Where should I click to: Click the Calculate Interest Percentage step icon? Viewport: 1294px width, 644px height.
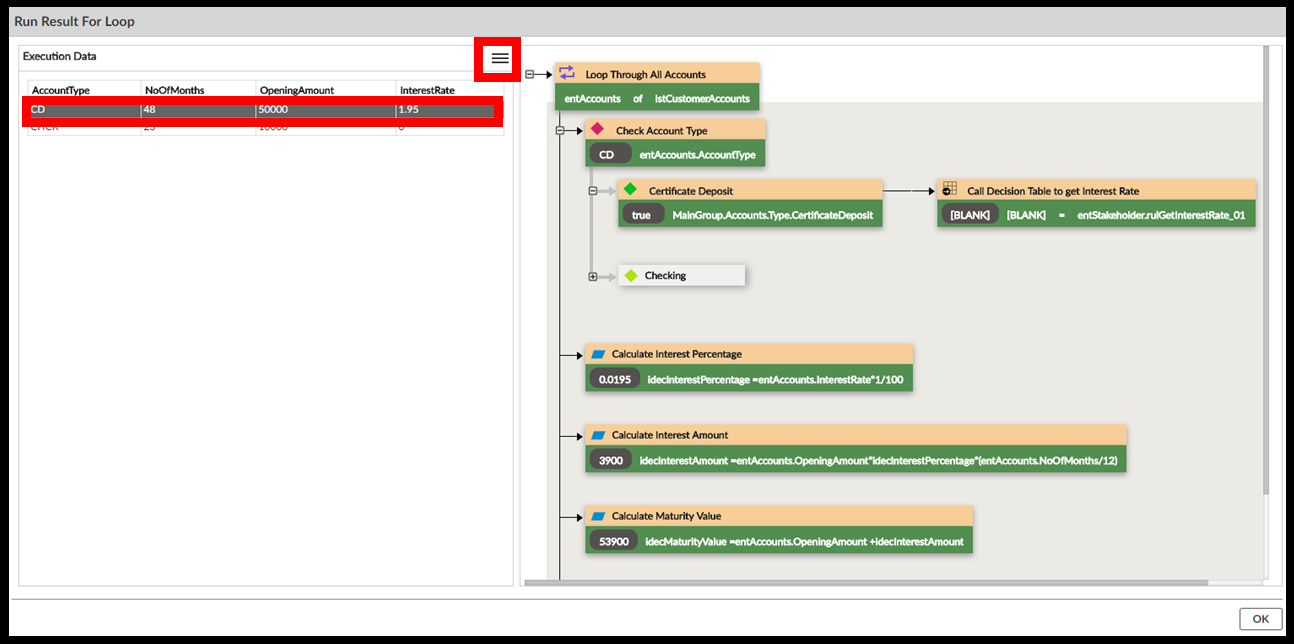pos(598,354)
